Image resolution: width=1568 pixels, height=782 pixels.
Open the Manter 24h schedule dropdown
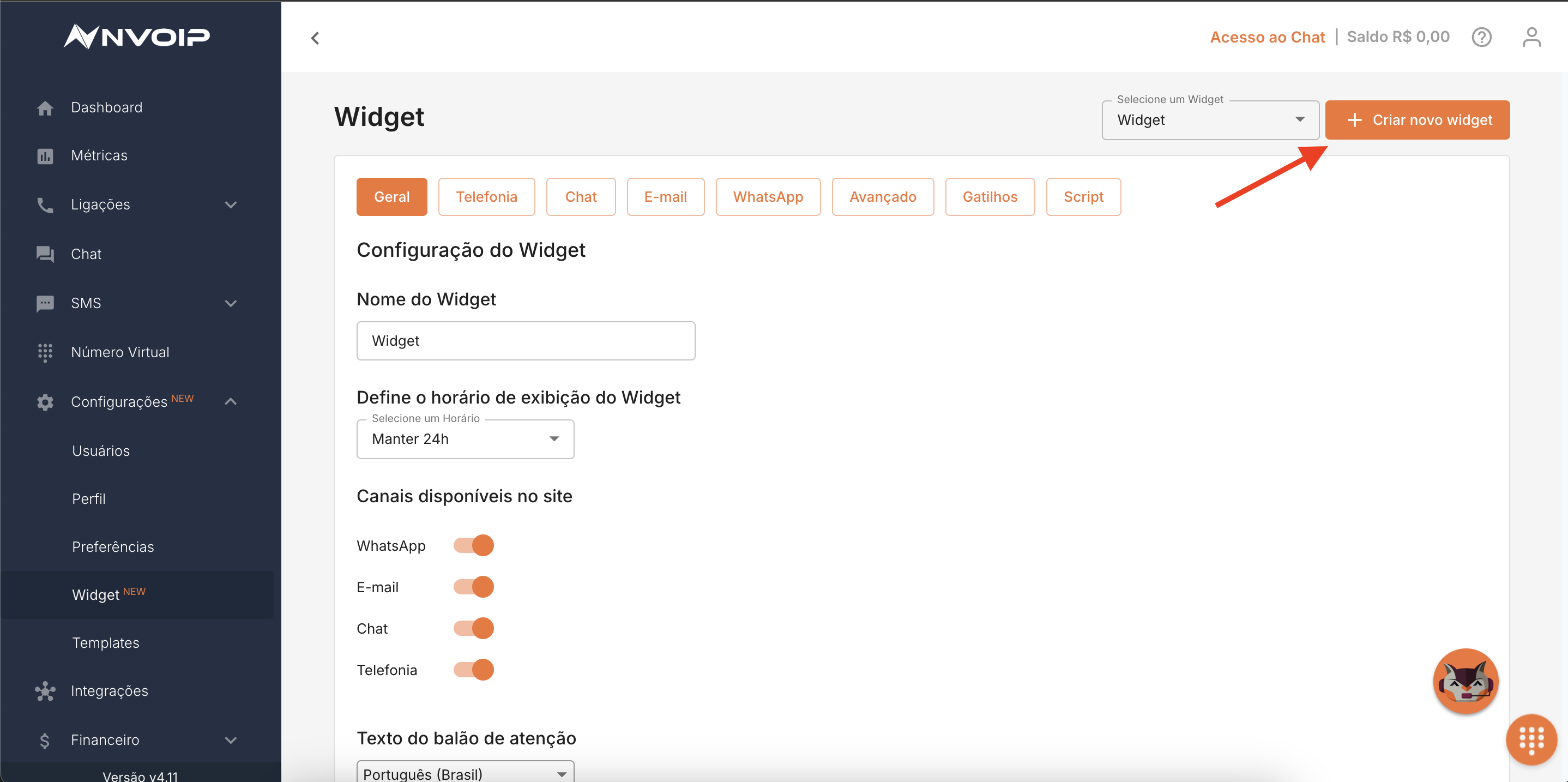(465, 439)
